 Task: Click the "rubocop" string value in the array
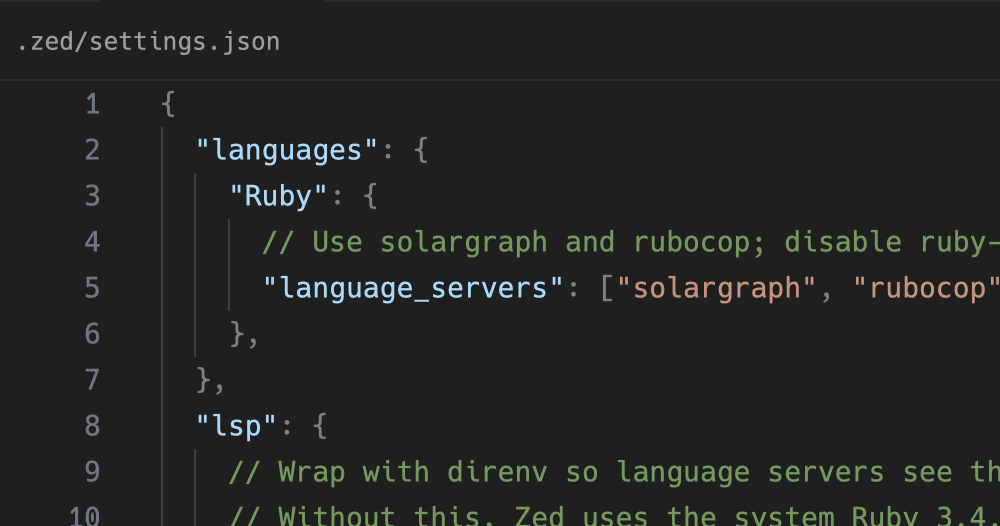(x=927, y=288)
